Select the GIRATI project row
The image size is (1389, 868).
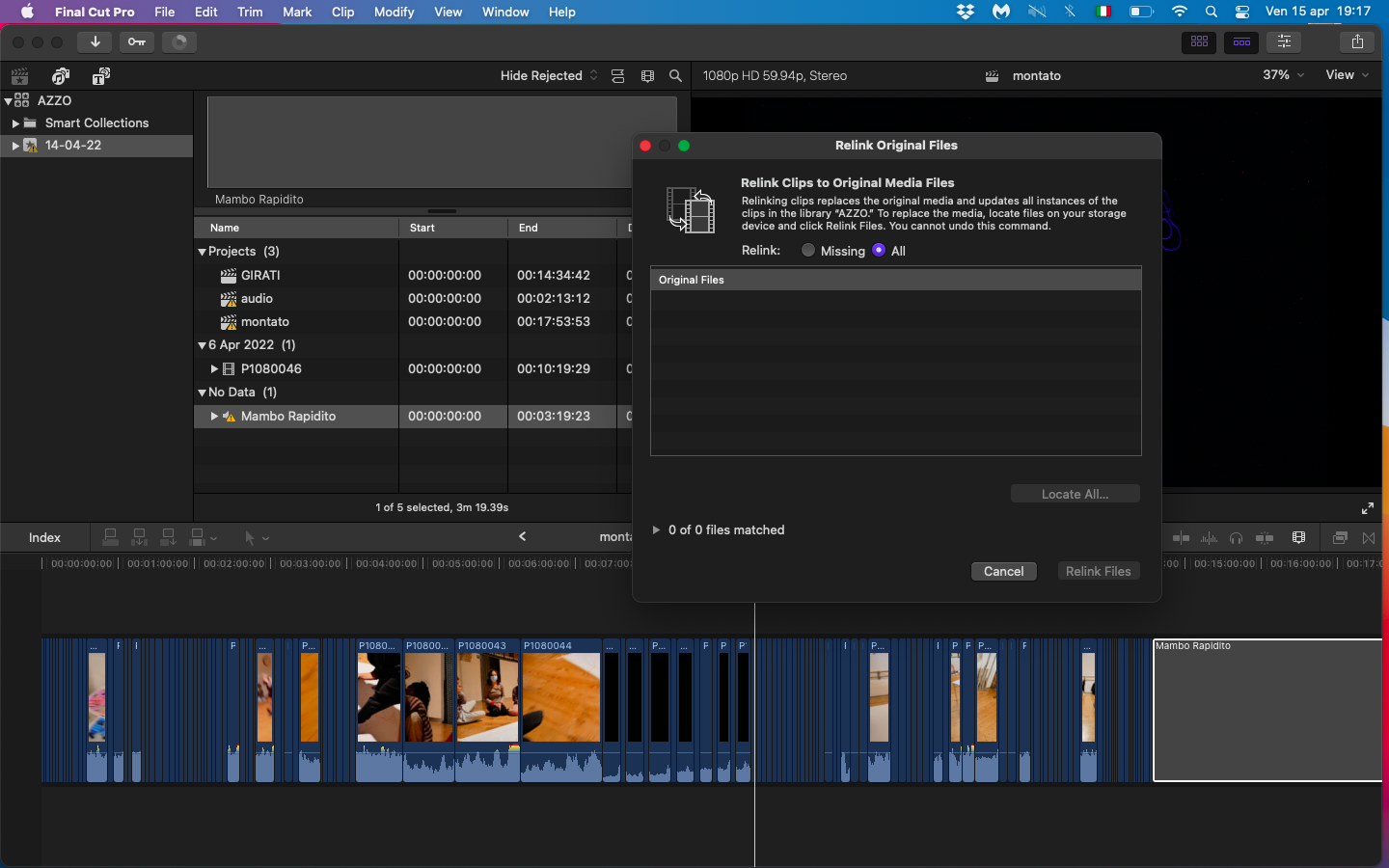tap(413, 275)
